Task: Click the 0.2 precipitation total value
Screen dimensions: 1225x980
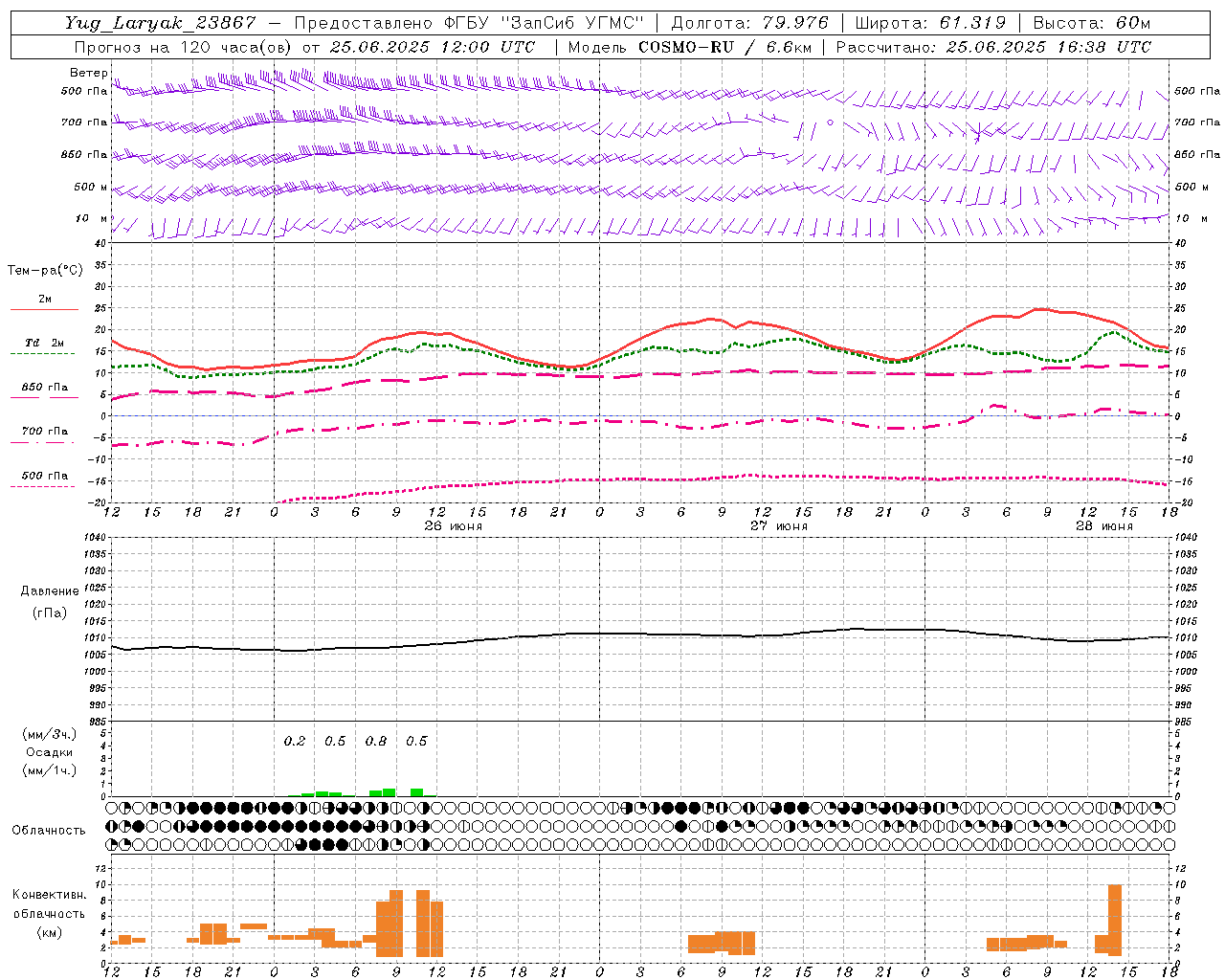Action: (x=295, y=742)
